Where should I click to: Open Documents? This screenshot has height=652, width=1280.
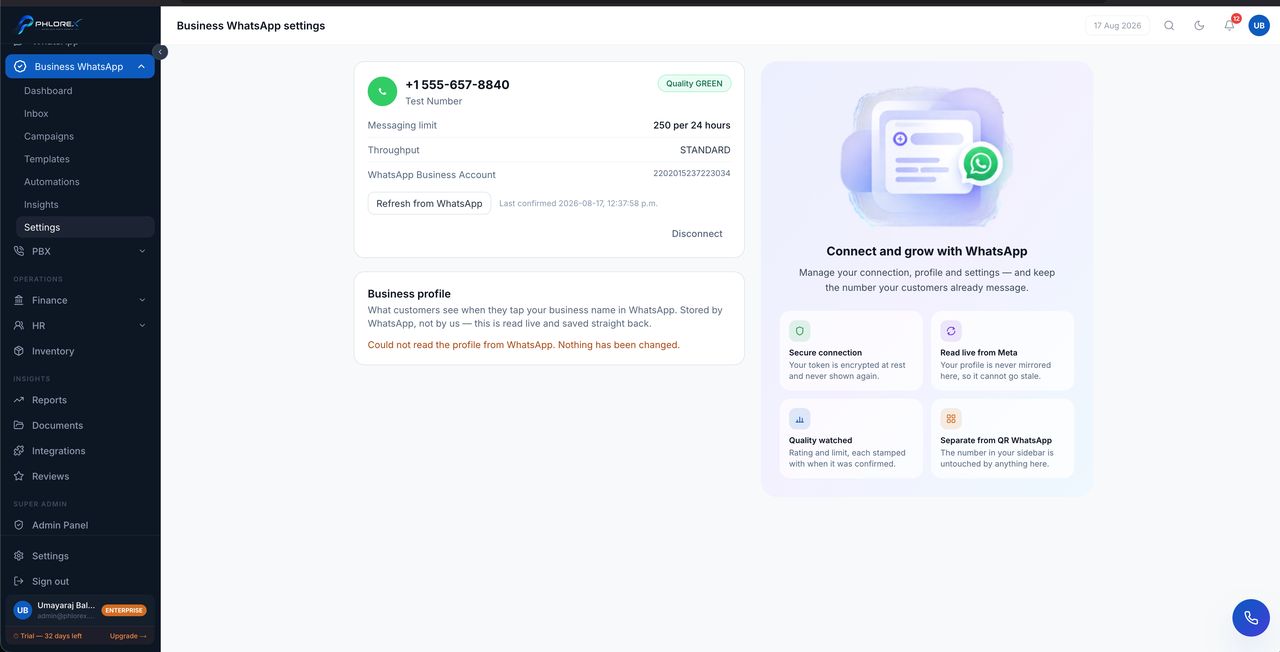tap(57, 426)
